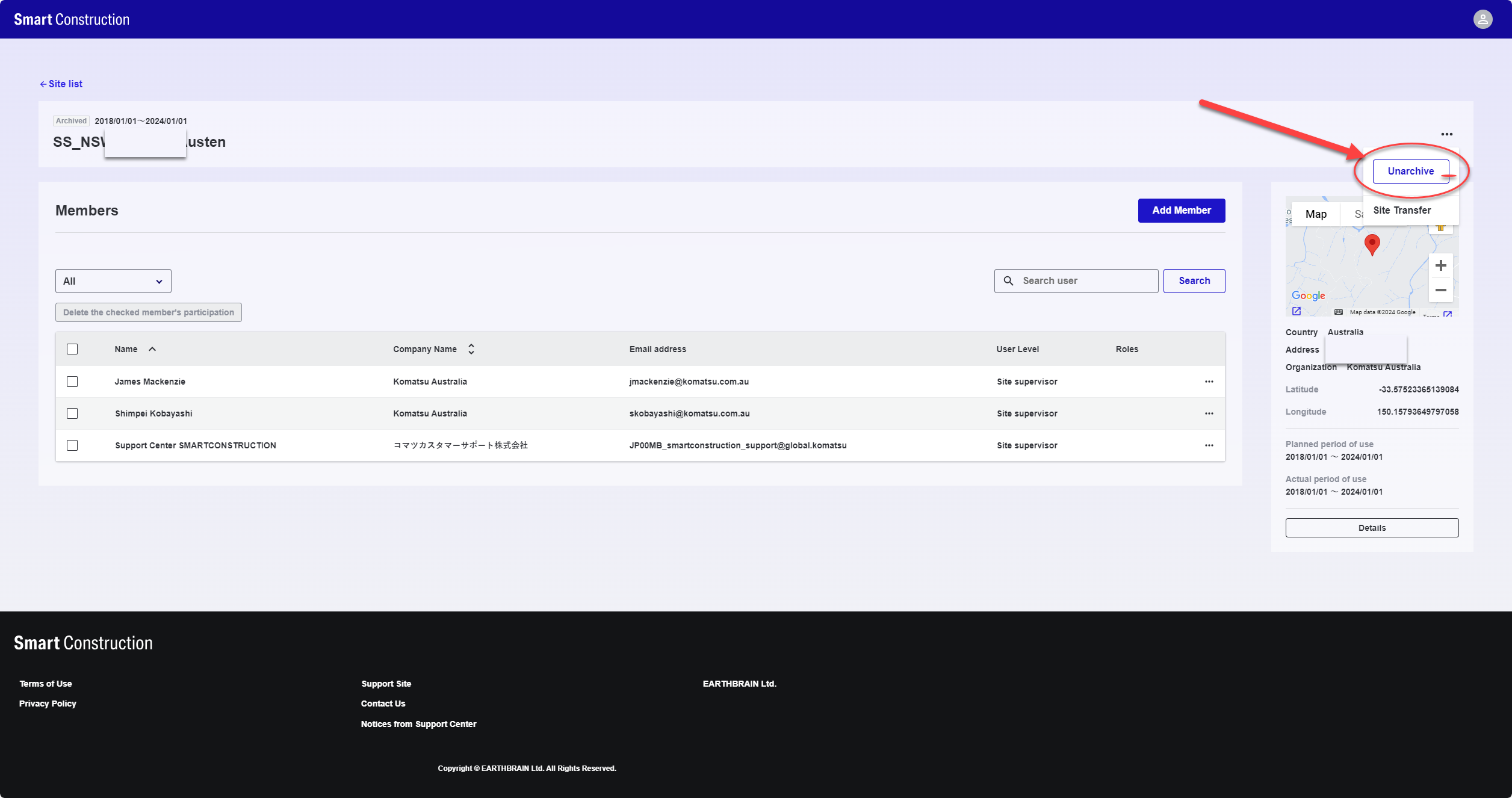Viewport: 1512px width, 798px height.
Task: Click the EARTHBRAIN Ltd. footer link
Action: click(739, 684)
